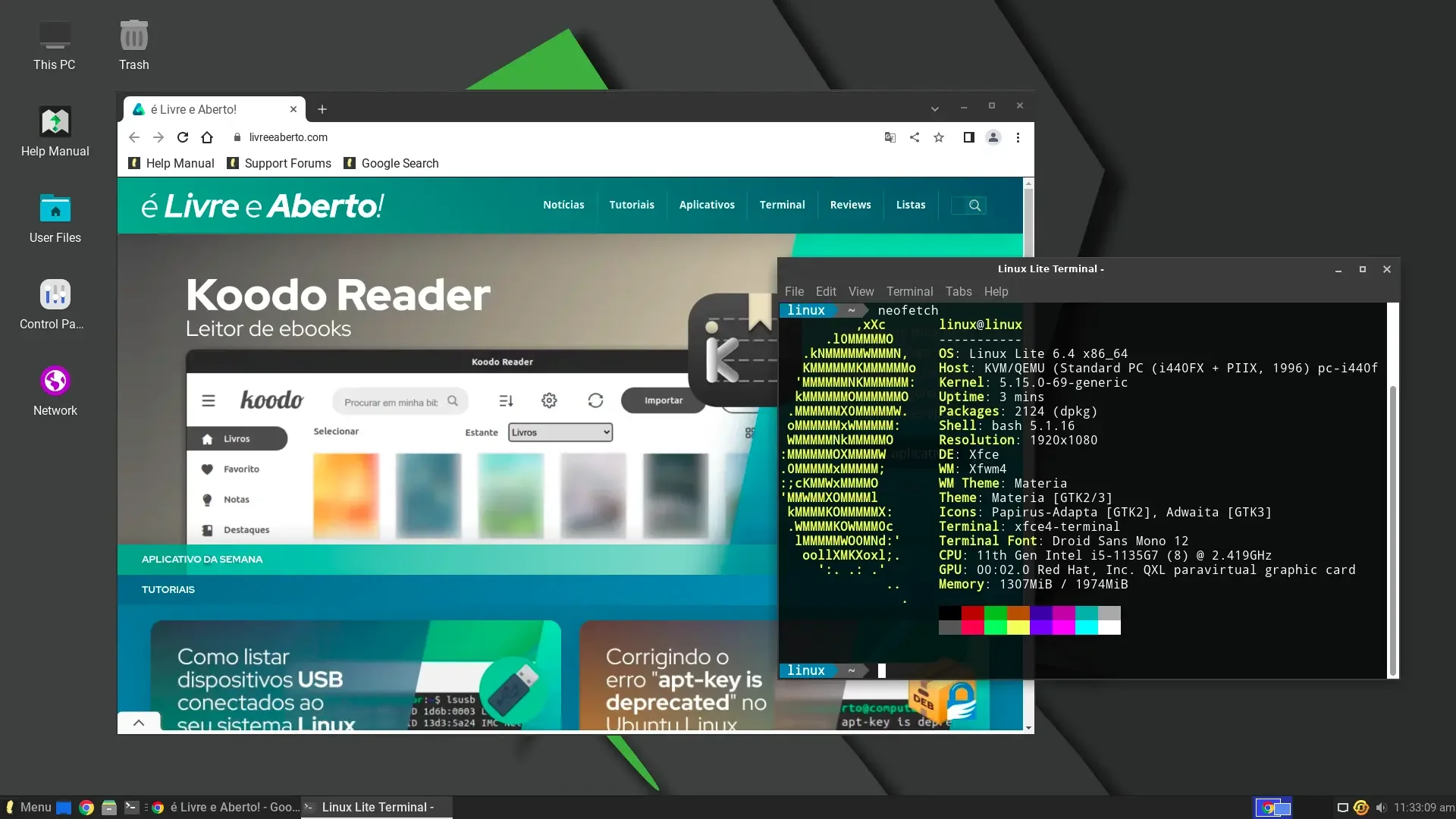Viewport: 1456px width, 819px height.
Task: Open 'Como listar dispositivos USB' tutorial card
Action: (x=356, y=675)
